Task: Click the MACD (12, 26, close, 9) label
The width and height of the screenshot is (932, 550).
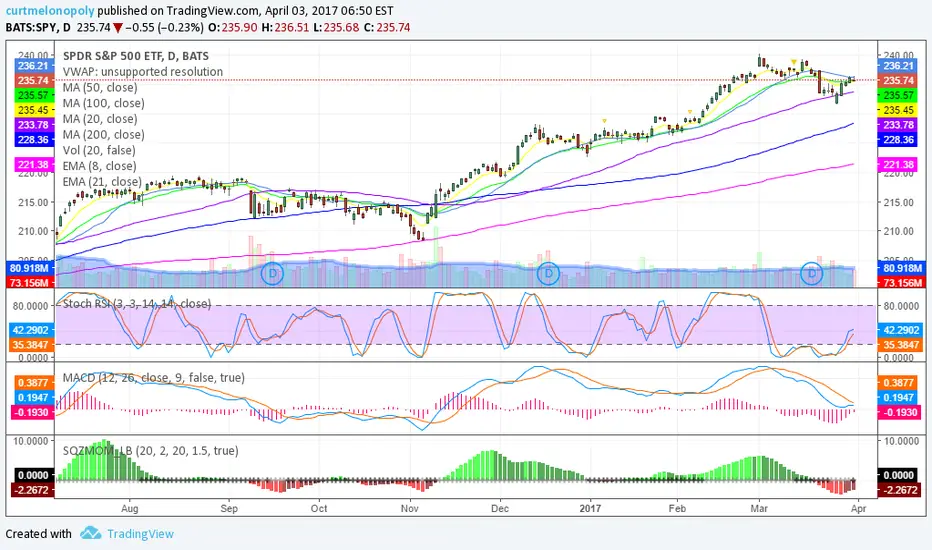Action: [153, 378]
